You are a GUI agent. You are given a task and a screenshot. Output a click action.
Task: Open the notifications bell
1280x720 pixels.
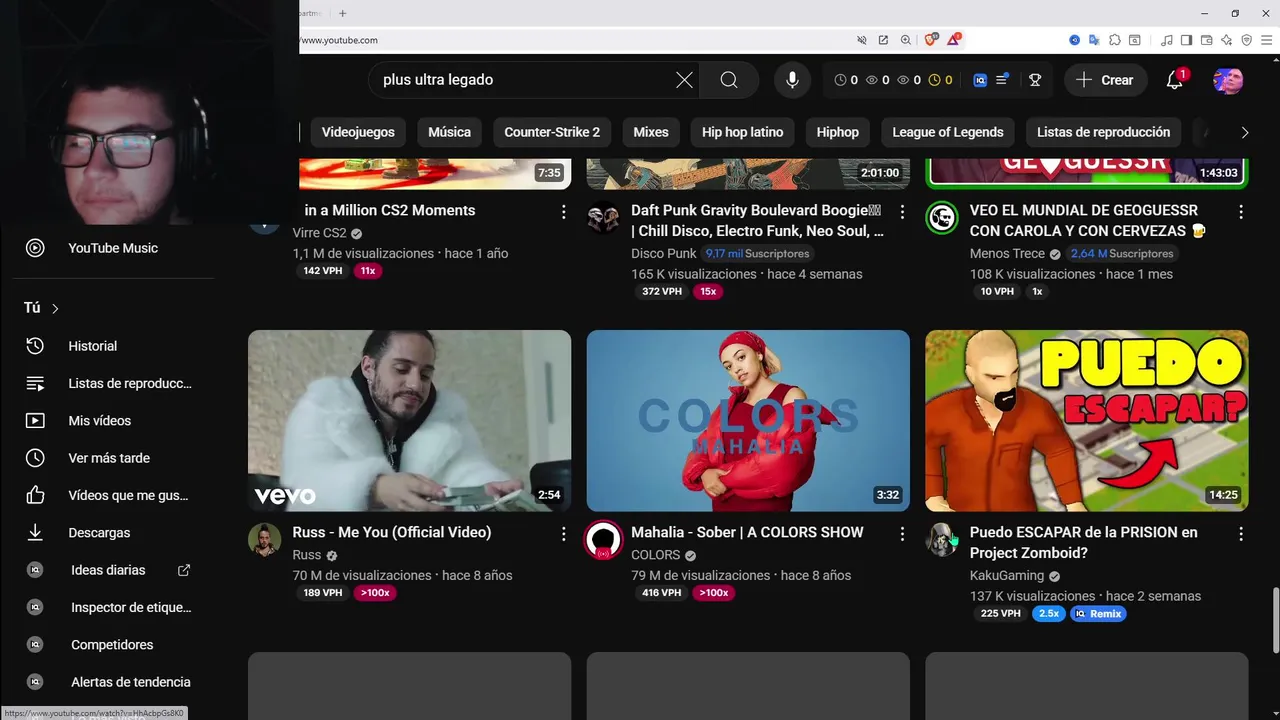coord(1175,80)
